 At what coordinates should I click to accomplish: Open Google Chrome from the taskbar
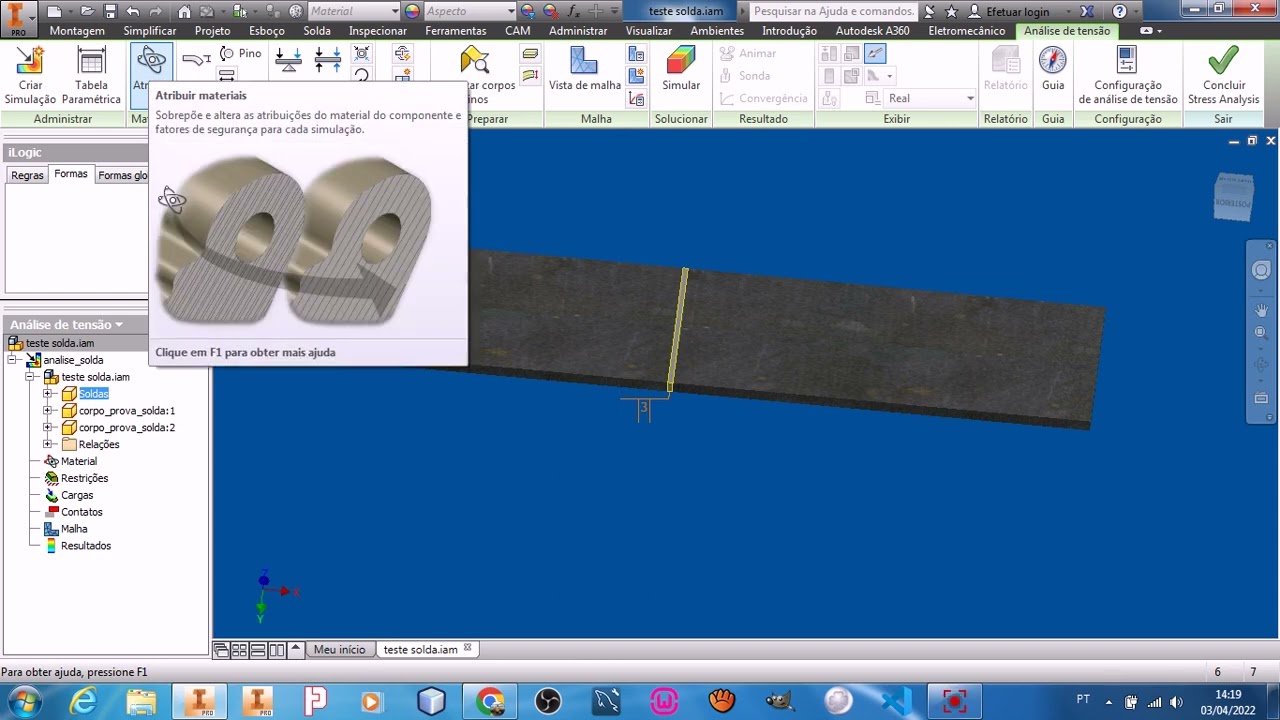point(490,702)
